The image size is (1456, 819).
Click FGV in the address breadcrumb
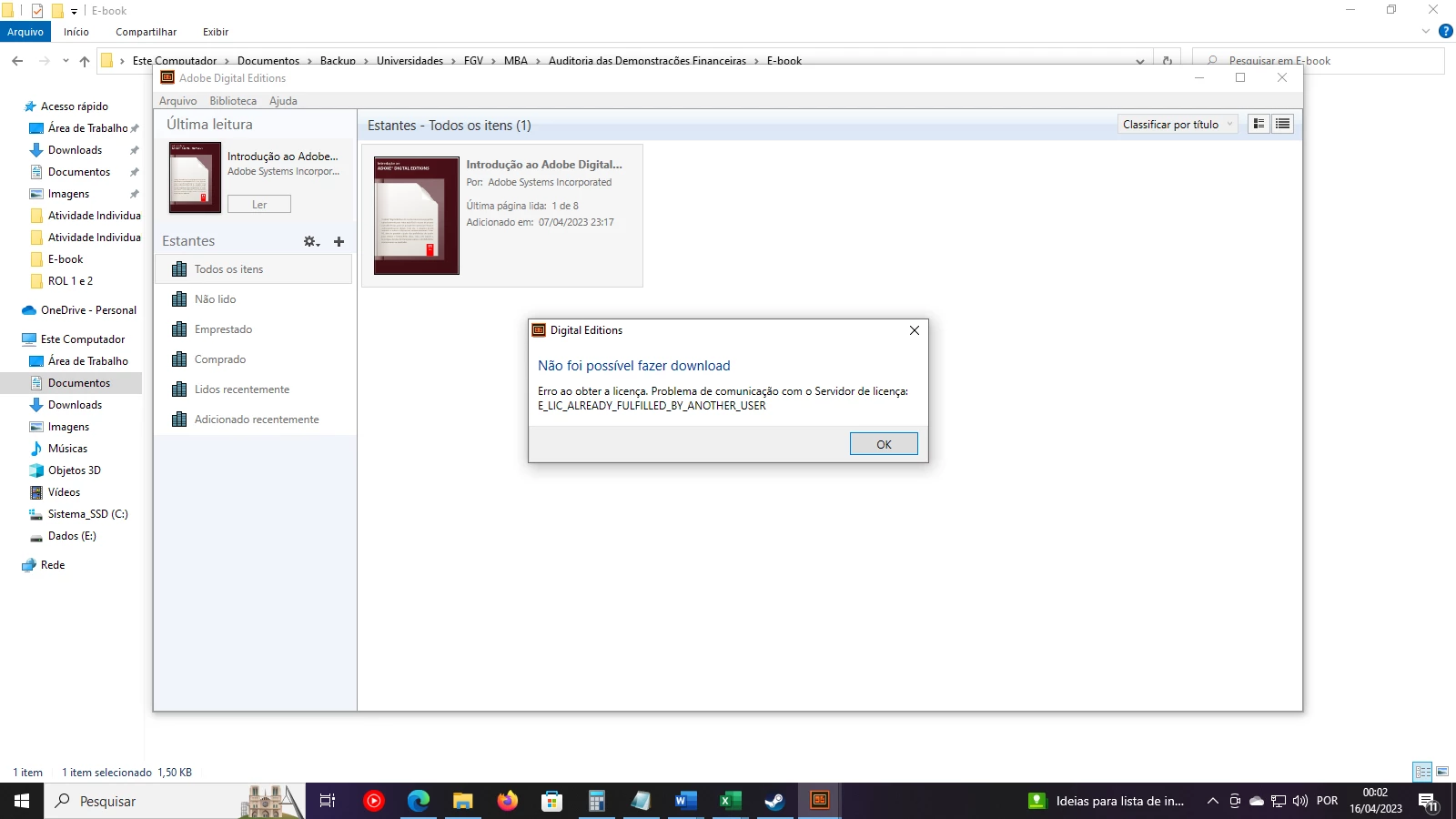pos(473,60)
